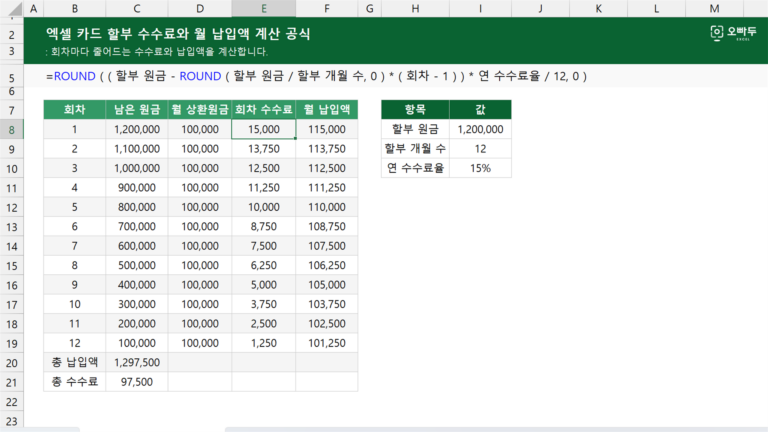Image resolution: width=768 pixels, height=432 pixels.
Task: Click the 할부 원금 label cell
Action: [x=415, y=129]
